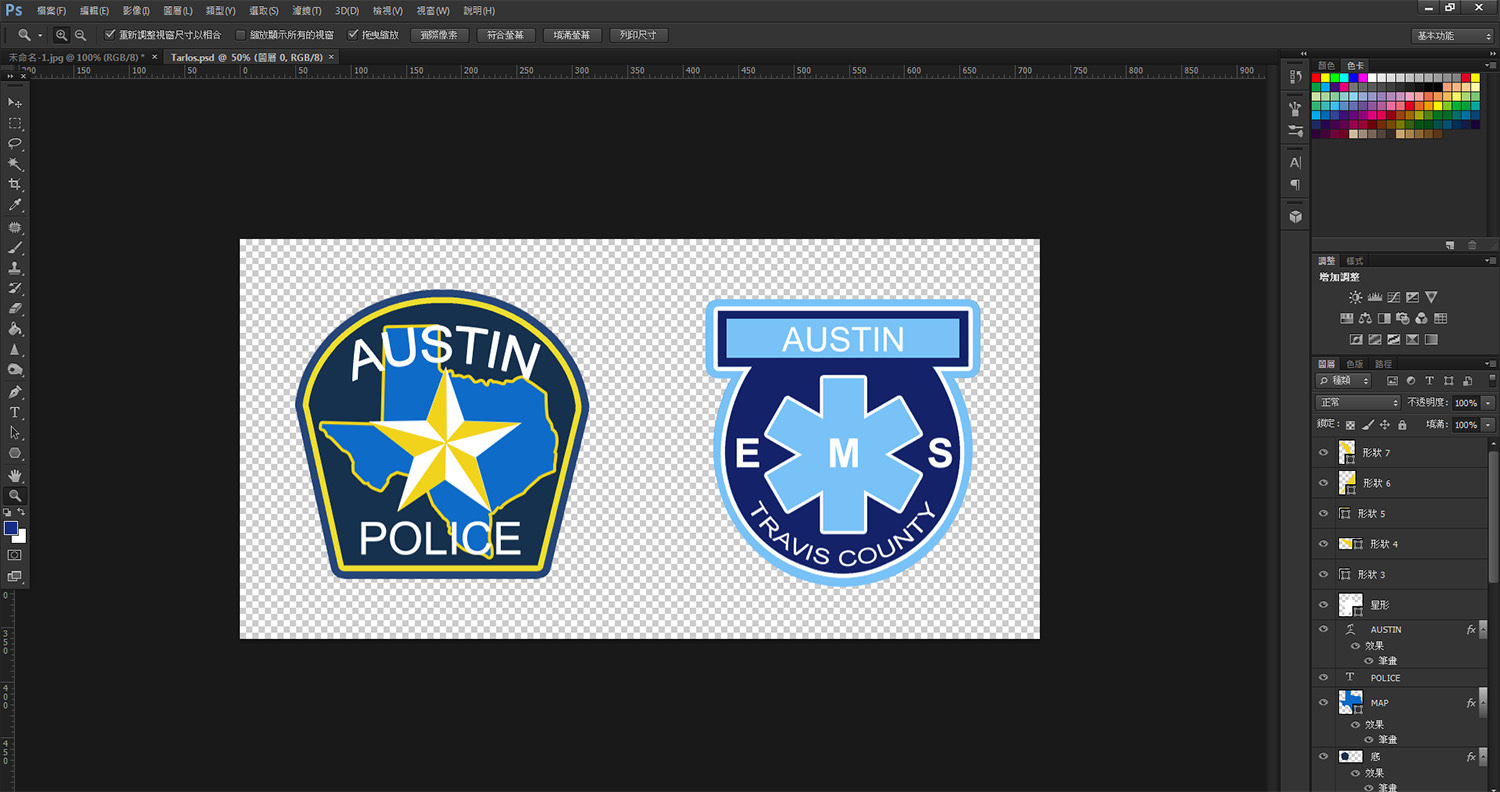
Task: Toggle 重新調整視窗尺寸以相合 checkbox
Action: 110,35
